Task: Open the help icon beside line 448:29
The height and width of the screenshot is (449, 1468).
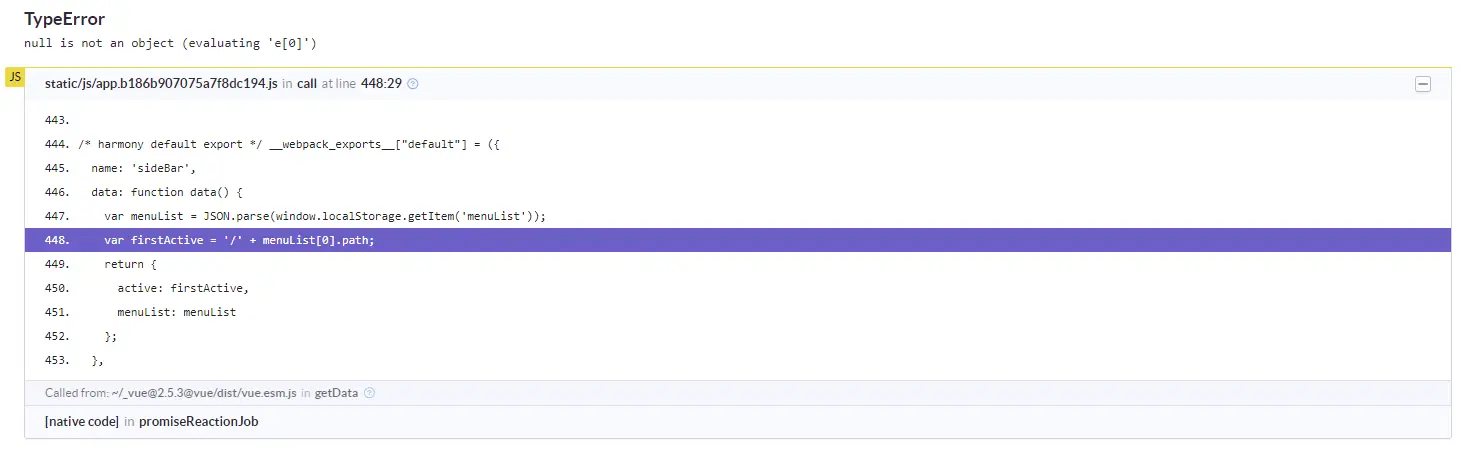Action: (413, 84)
